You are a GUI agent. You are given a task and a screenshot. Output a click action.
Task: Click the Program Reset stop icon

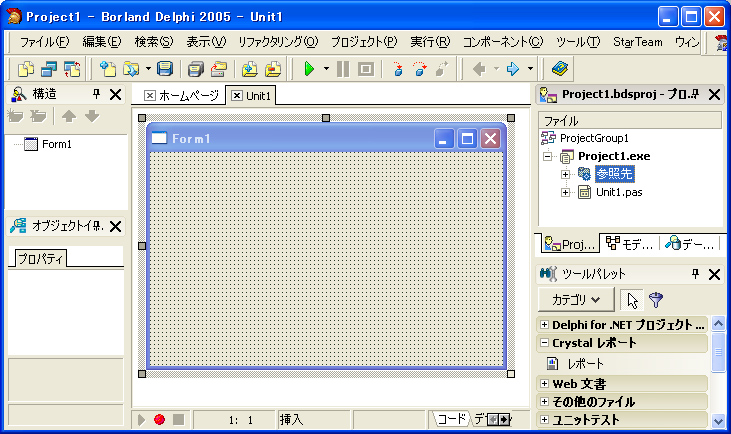coord(366,69)
